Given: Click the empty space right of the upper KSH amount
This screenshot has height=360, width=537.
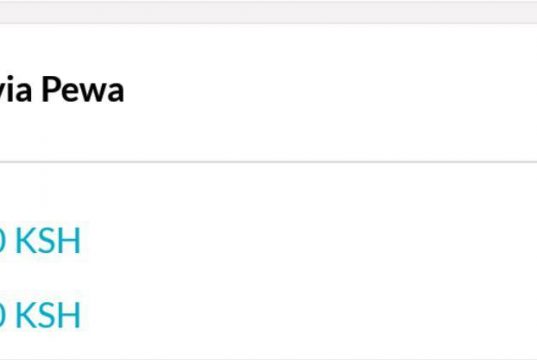Looking at the screenshot, I should click(x=308, y=241).
